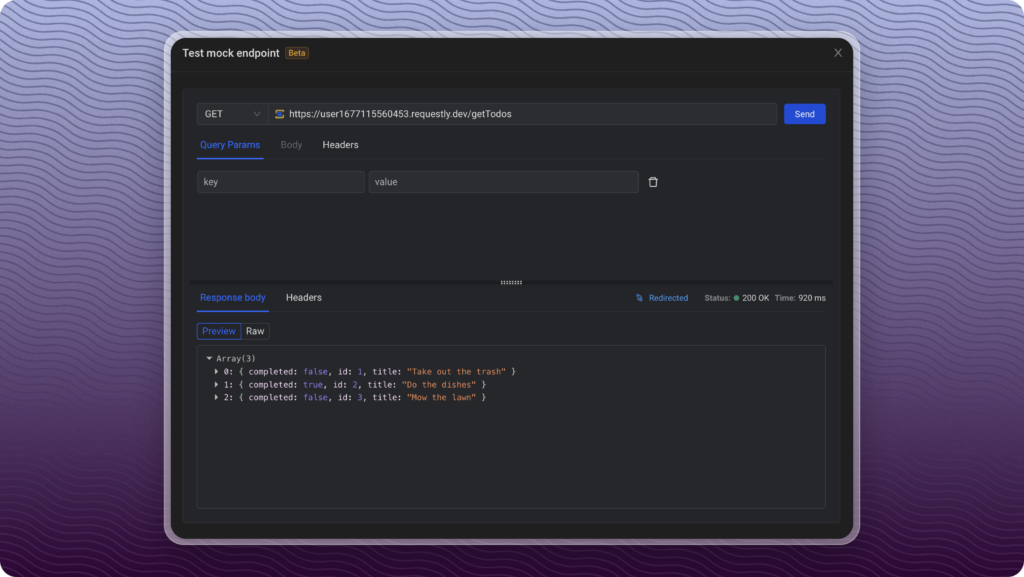1024x577 pixels.
Task: Collapse the Array(3) node
Action: click(x=209, y=358)
